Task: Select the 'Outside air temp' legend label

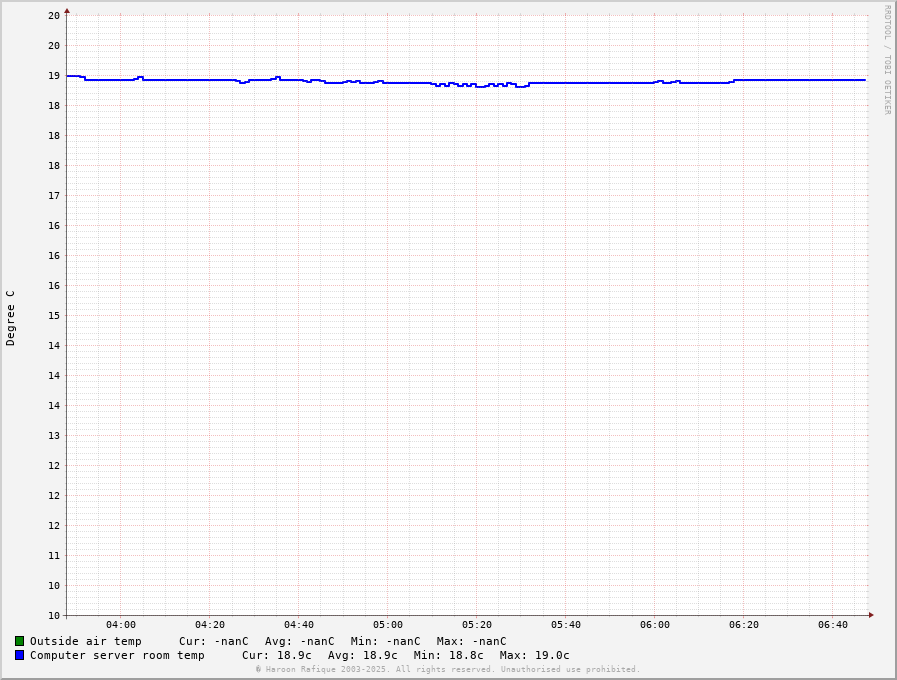Action: [85, 641]
